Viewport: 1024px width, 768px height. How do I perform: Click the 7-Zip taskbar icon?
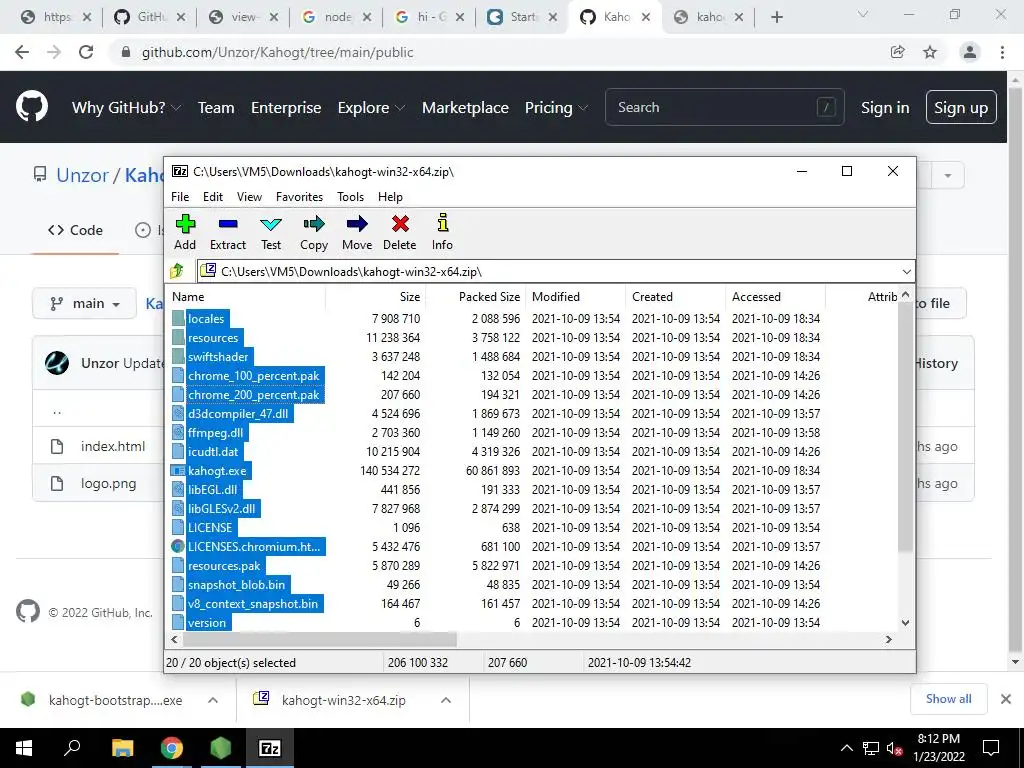[270, 748]
